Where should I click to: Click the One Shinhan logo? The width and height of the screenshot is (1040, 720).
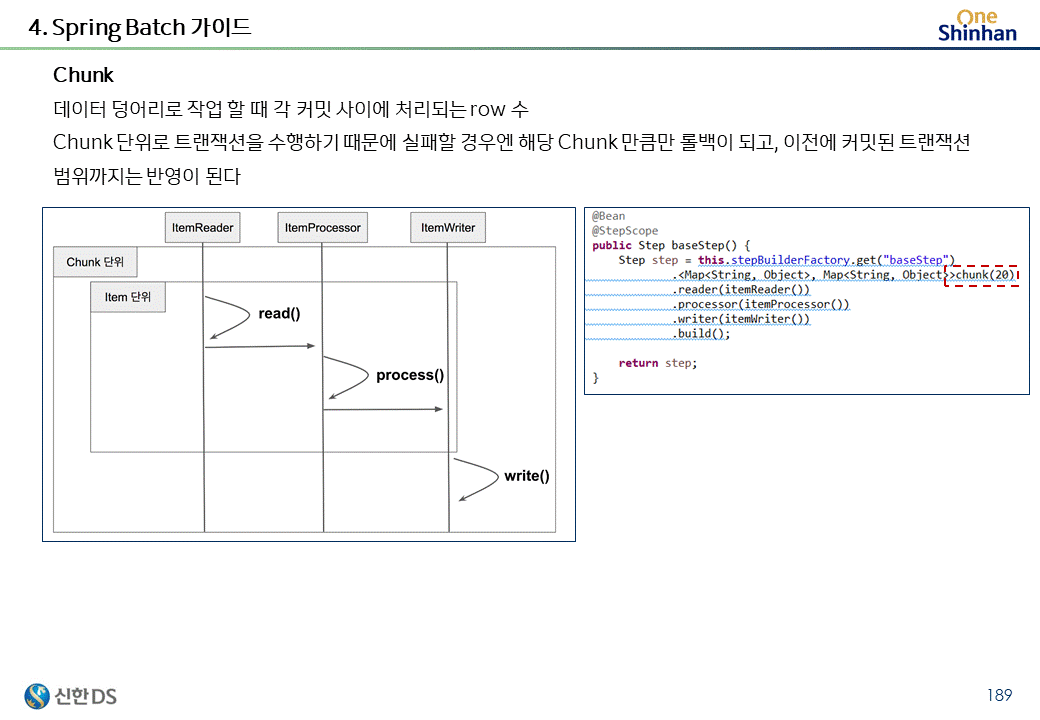977,26
